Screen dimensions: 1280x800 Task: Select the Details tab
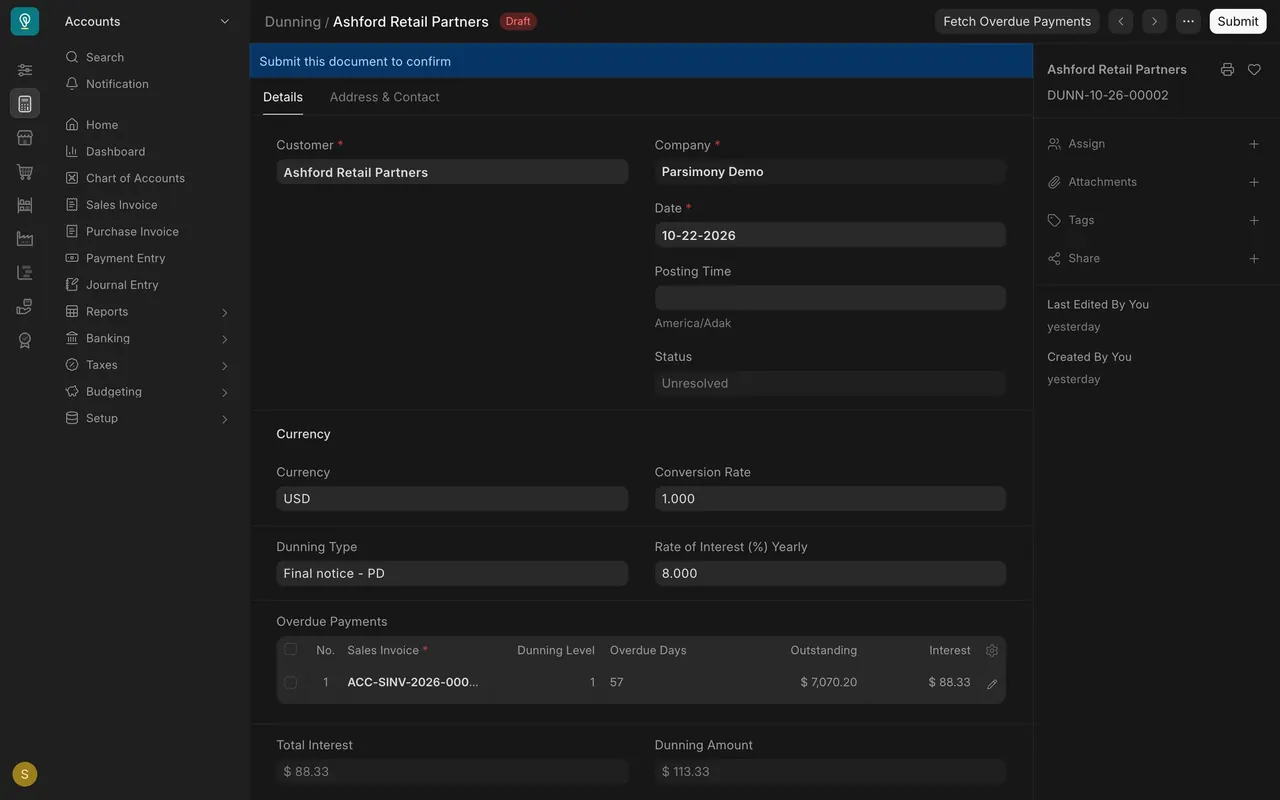pyautogui.click(x=283, y=97)
